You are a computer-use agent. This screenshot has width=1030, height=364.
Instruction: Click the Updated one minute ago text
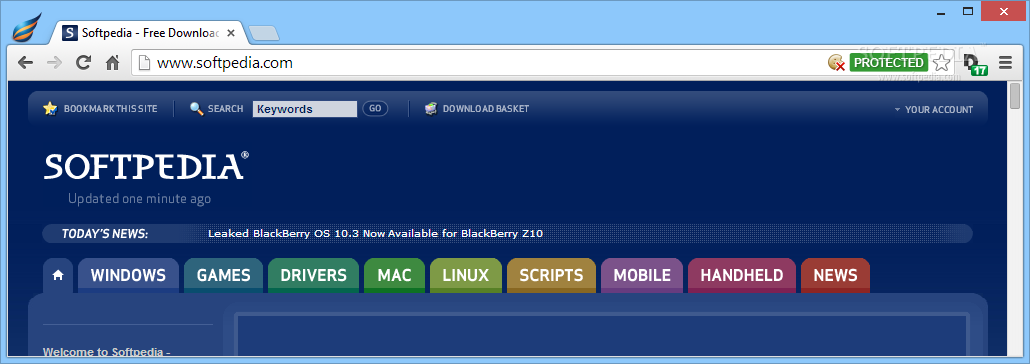click(139, 198)
